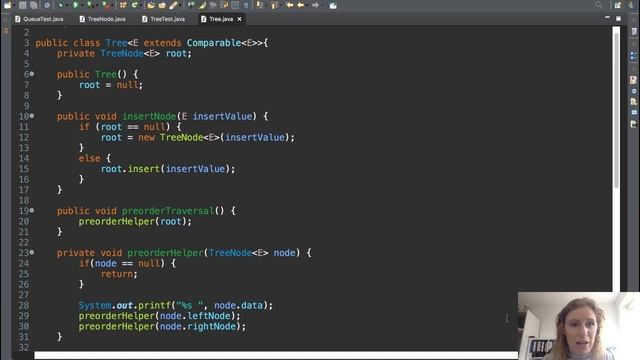Click line number 18 in the gutter
This screenshot has width=640, height=360.
24,200
